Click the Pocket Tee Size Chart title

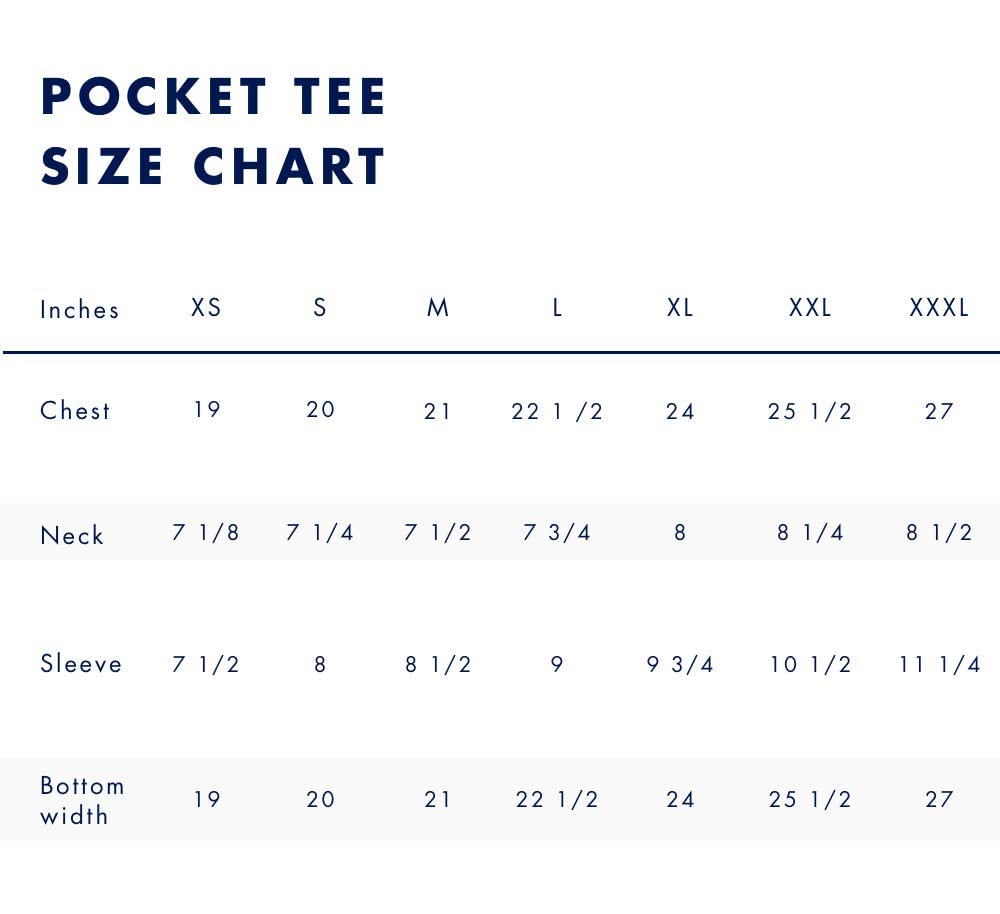[213, 131]
